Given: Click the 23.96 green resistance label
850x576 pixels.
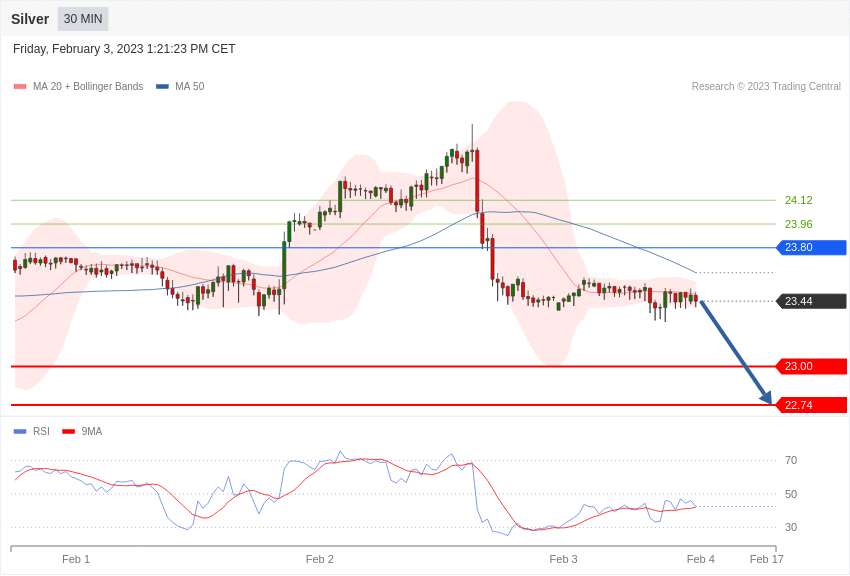Looking at the screenshot, I should 799,224.
